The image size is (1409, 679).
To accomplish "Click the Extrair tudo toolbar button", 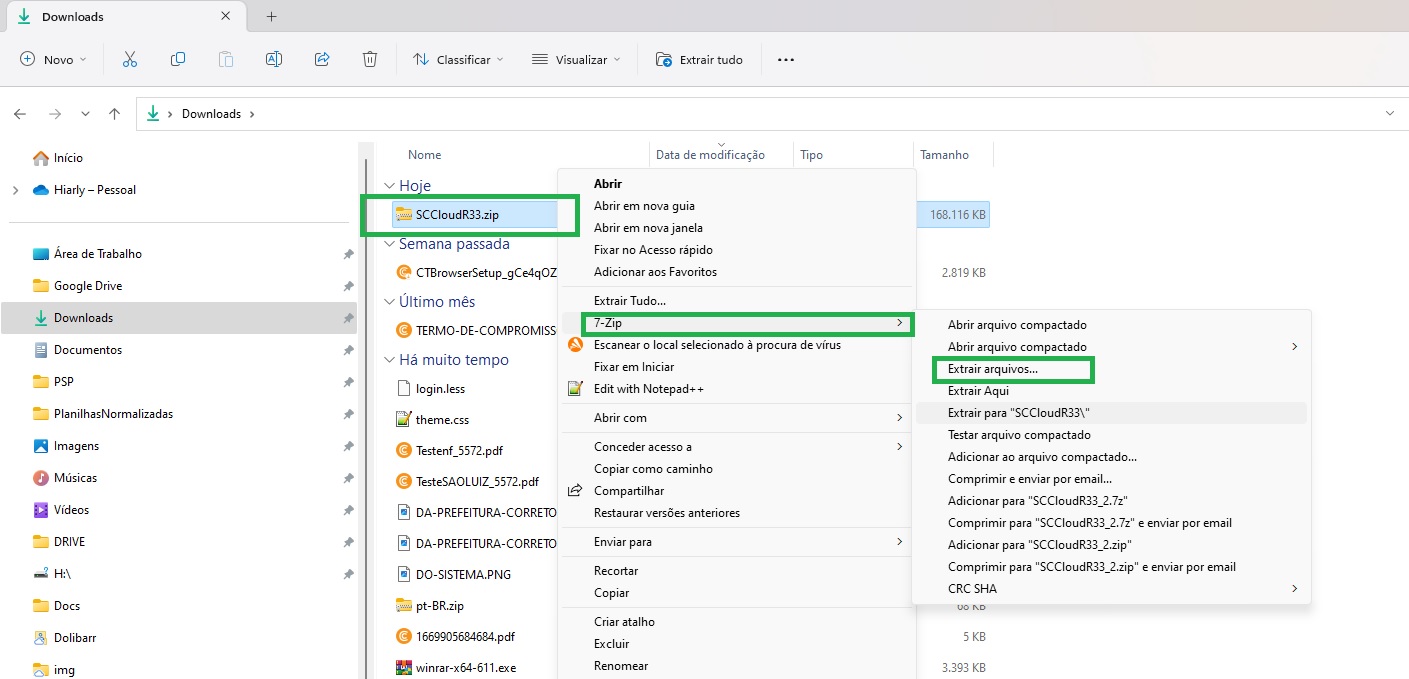I will pyautogui.click(x=699, y=60).
